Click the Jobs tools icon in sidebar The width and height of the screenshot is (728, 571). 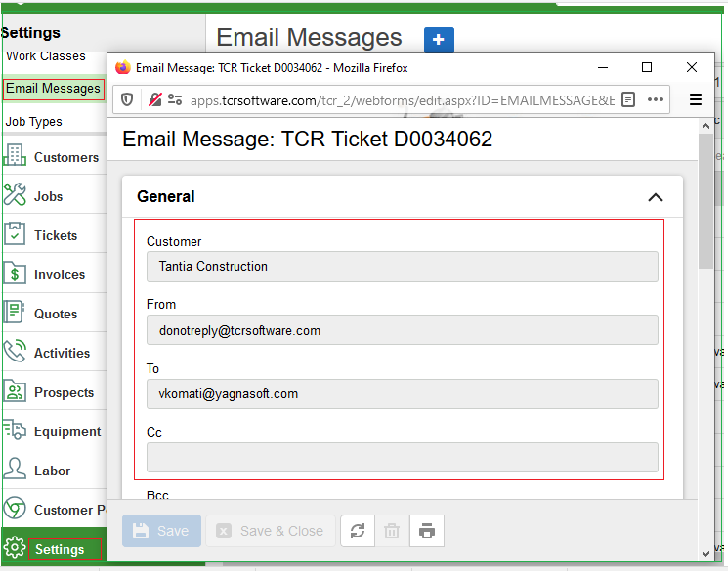14,196
